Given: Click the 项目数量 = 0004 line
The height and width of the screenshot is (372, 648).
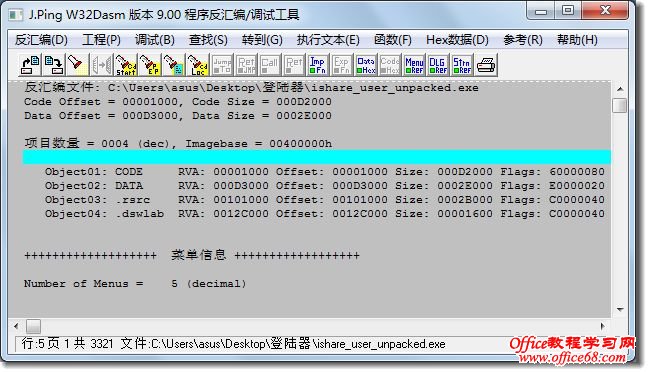Looking at the screenshot, I should point(178,143).
